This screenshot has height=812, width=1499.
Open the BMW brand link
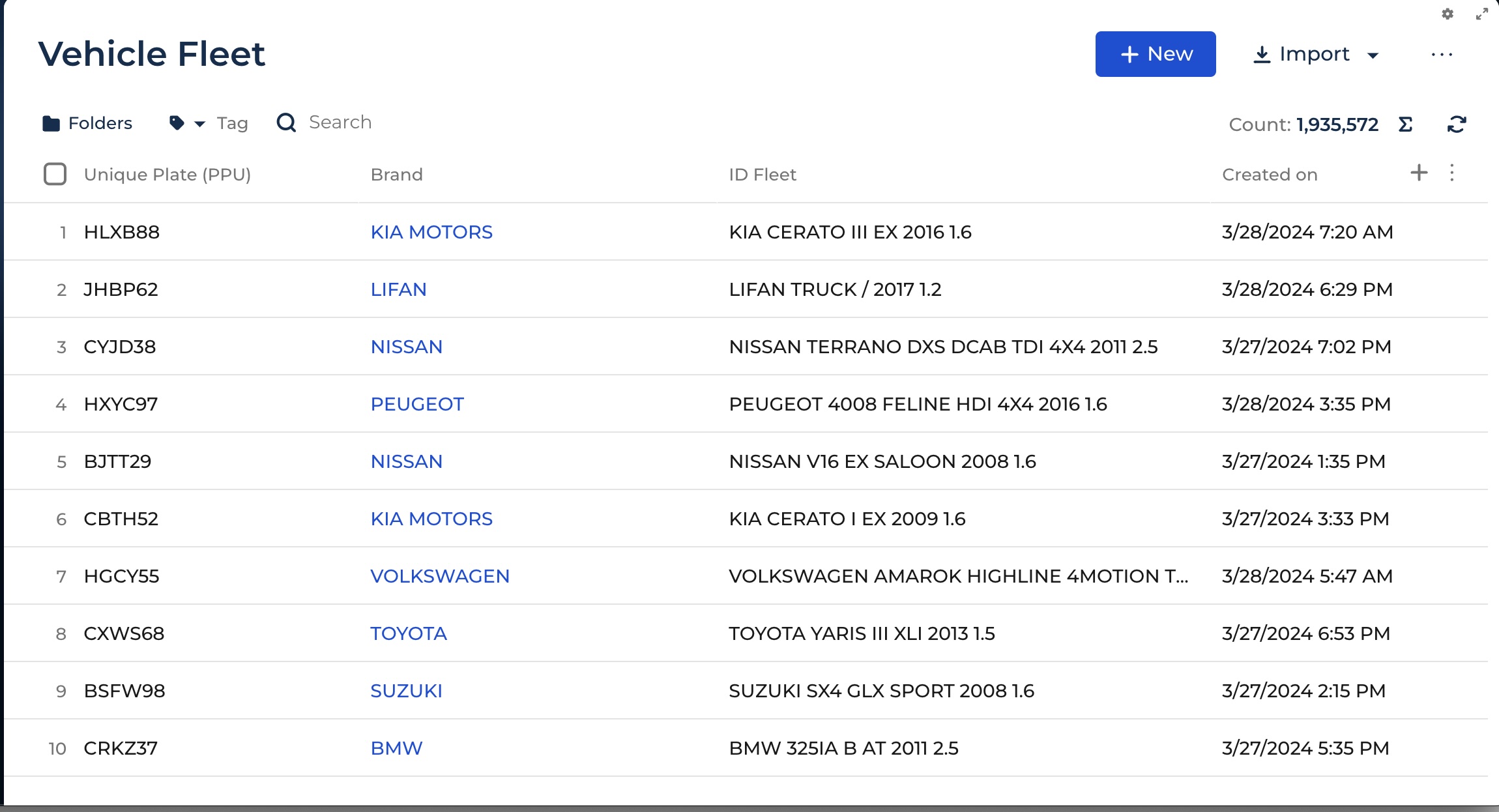click(396, 748)
